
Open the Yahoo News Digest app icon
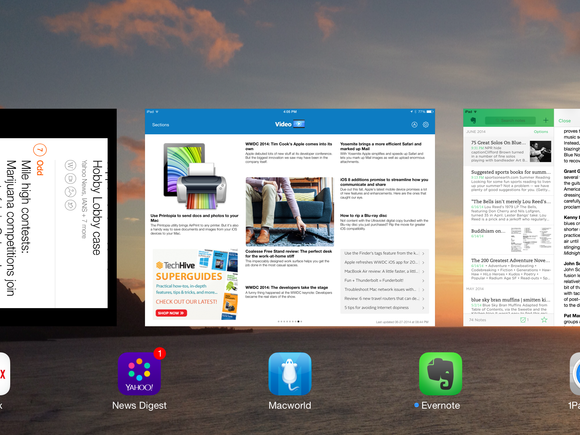139,374
